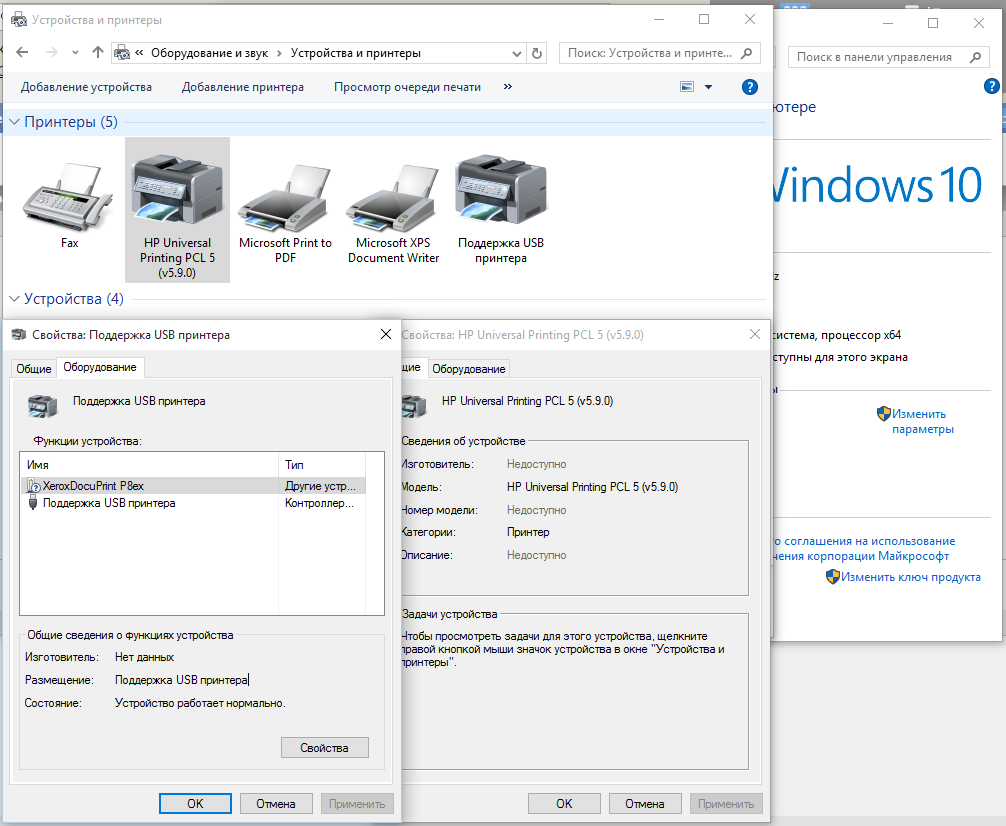Image resolution: width=1006 pixels, height=826 pixels.
Task: Click the refresh button in address bar
Action: click(538, 53)
